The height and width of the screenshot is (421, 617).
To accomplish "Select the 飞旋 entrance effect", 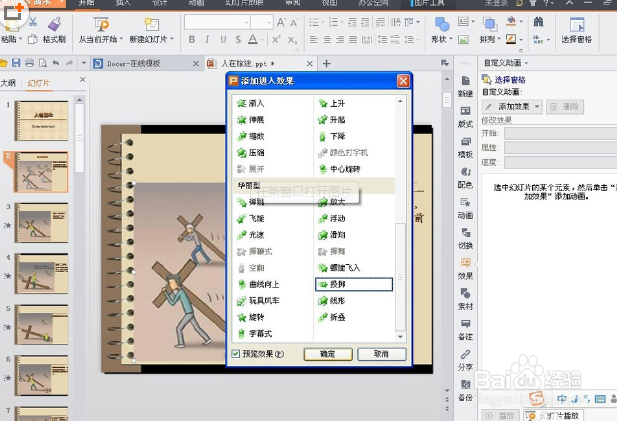I will click(251, 218).
